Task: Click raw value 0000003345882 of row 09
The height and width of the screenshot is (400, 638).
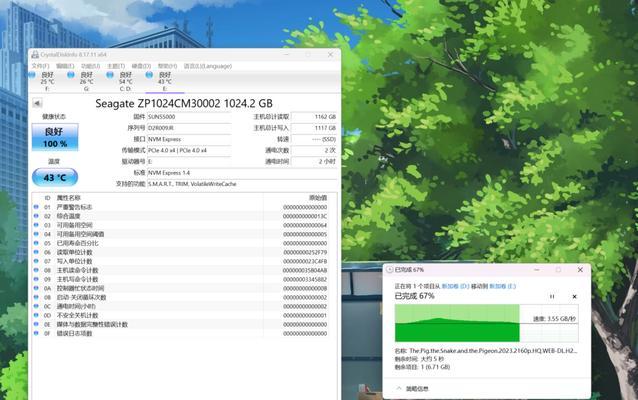Action: coord(305,279)
